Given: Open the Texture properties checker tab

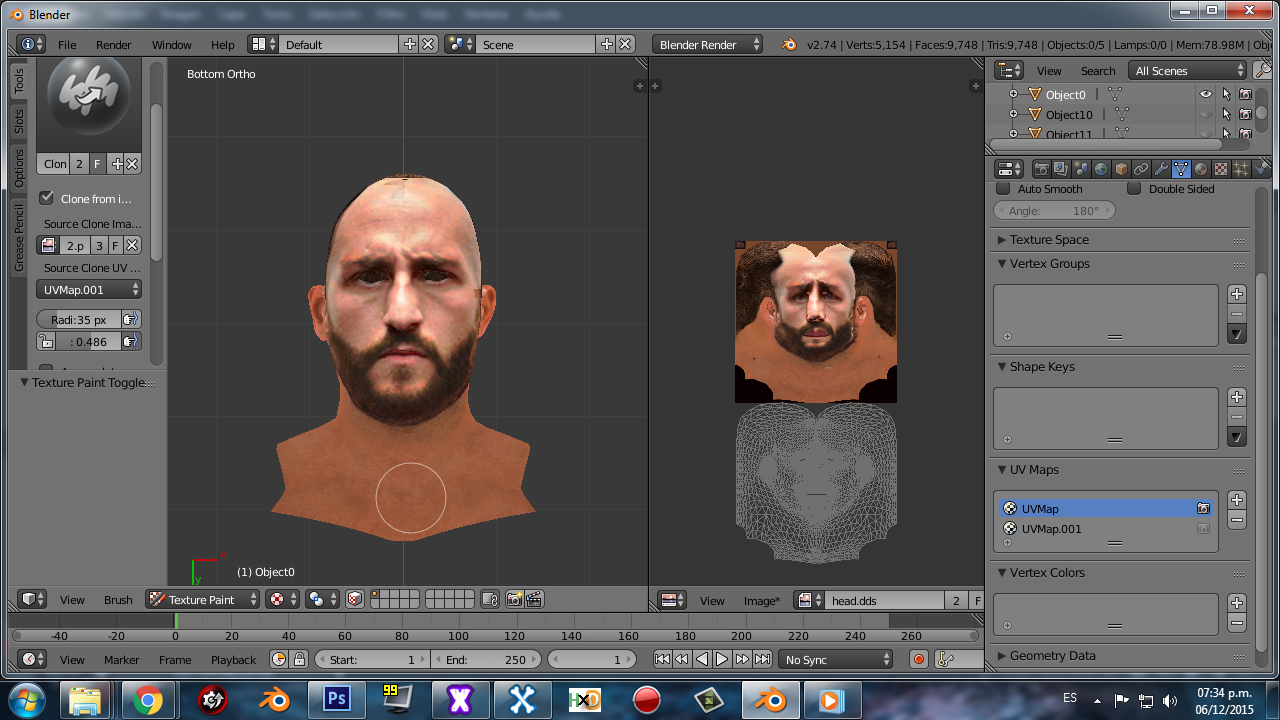Looking at the screenshot, I should 1221,169.
